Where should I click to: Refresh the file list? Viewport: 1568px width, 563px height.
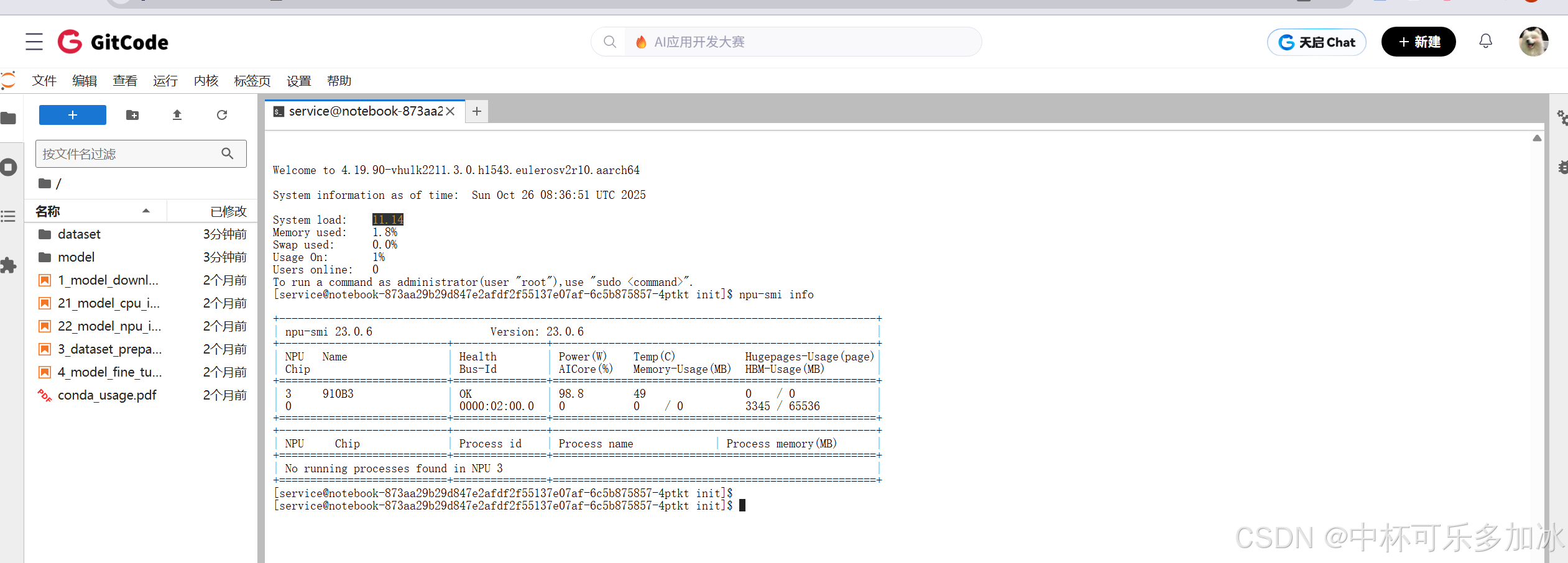coord(222,115)
